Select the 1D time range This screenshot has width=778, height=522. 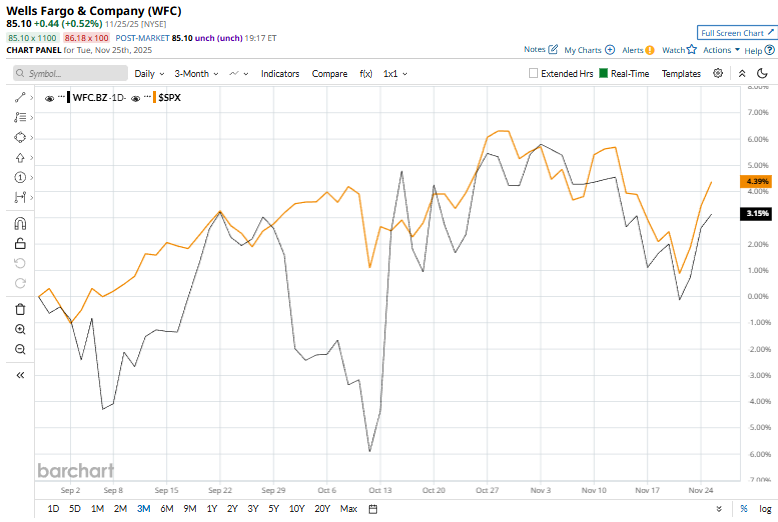pyautogui.click(x=53, y=509)
